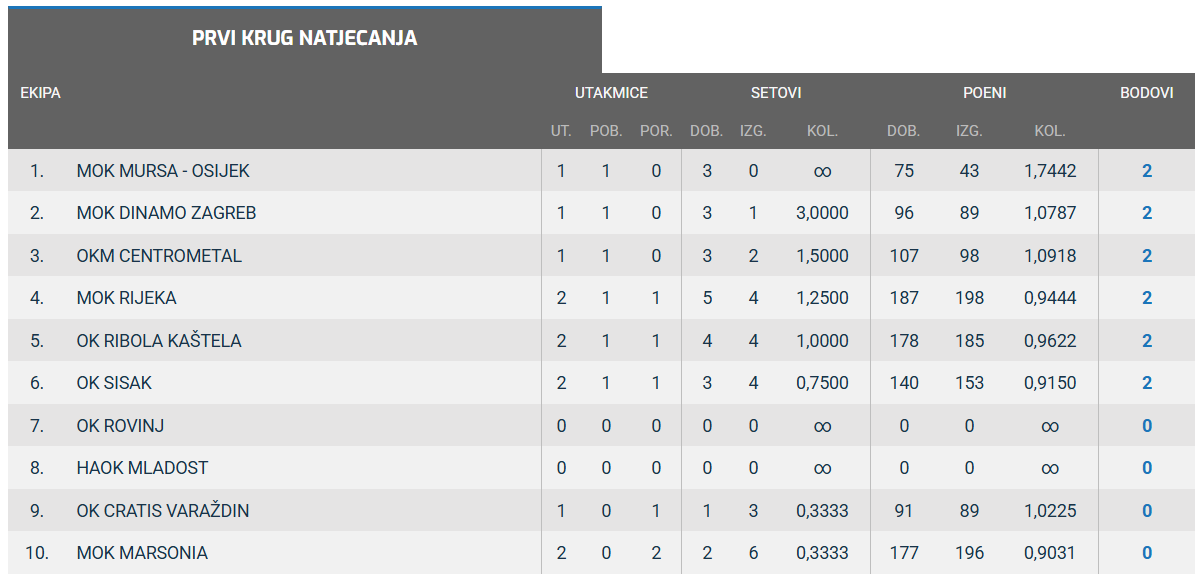This screenshot has height=582, width=1204.
Task: Click MOK MARSONIA bodovi value
Action: tap(1147, 553)
